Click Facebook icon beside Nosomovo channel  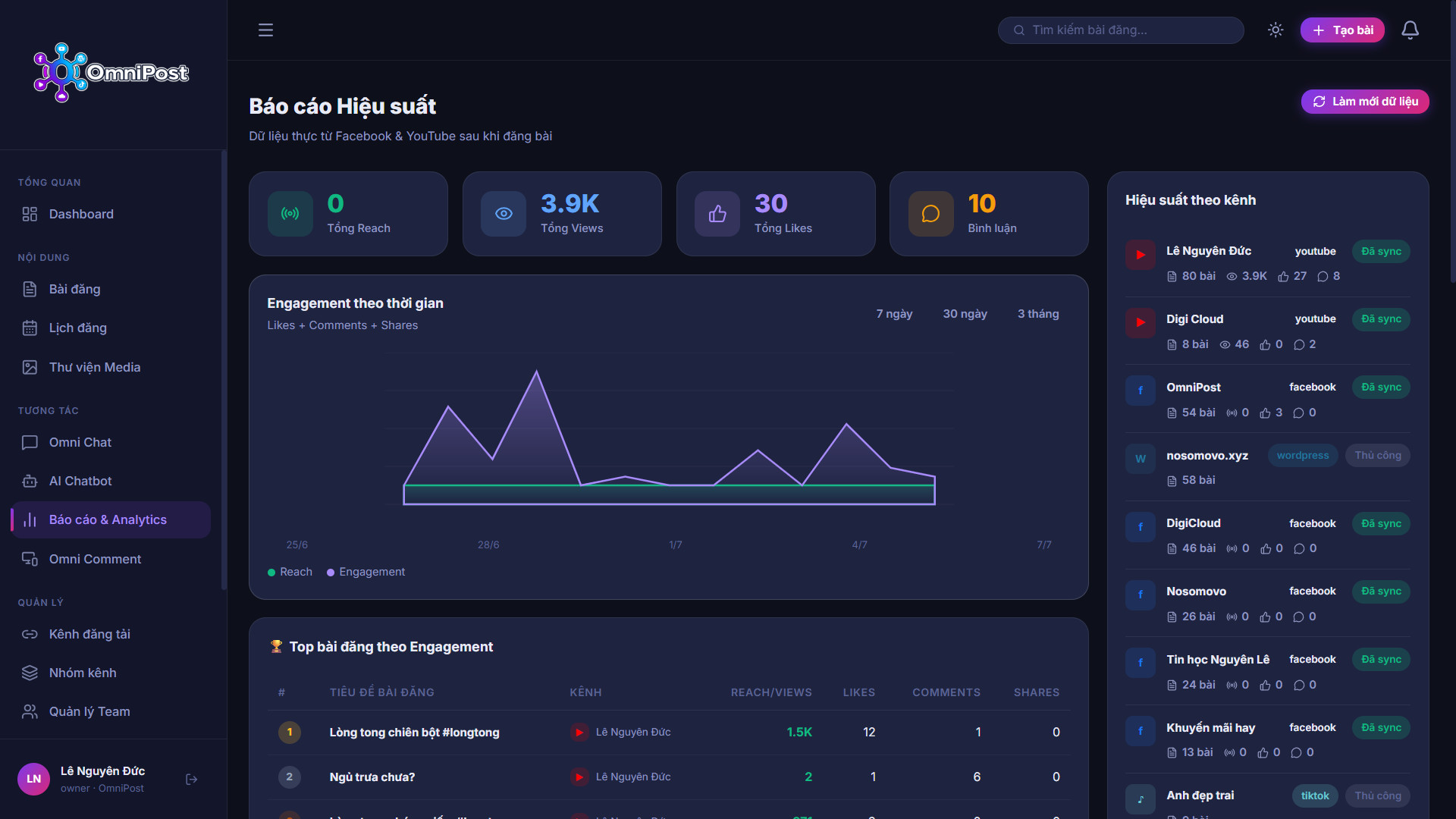[x=1141, y=595]
